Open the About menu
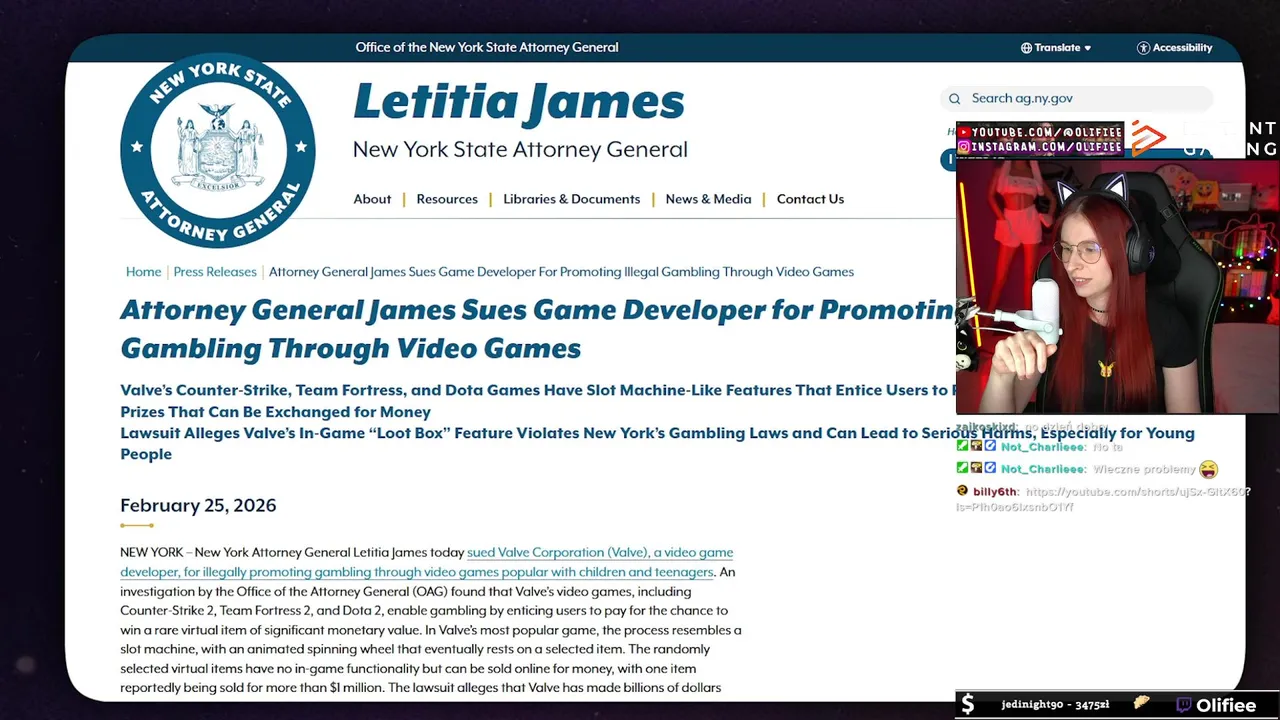This screenshot has height=720, width=1280. [372, 199]
